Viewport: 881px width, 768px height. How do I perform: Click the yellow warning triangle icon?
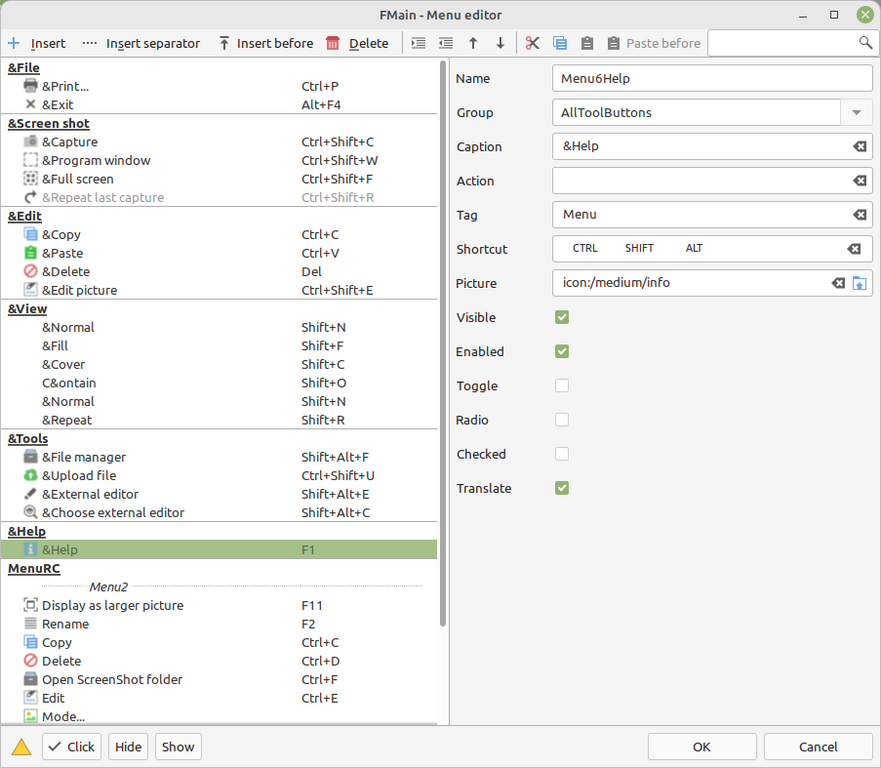tap(21, 747)
